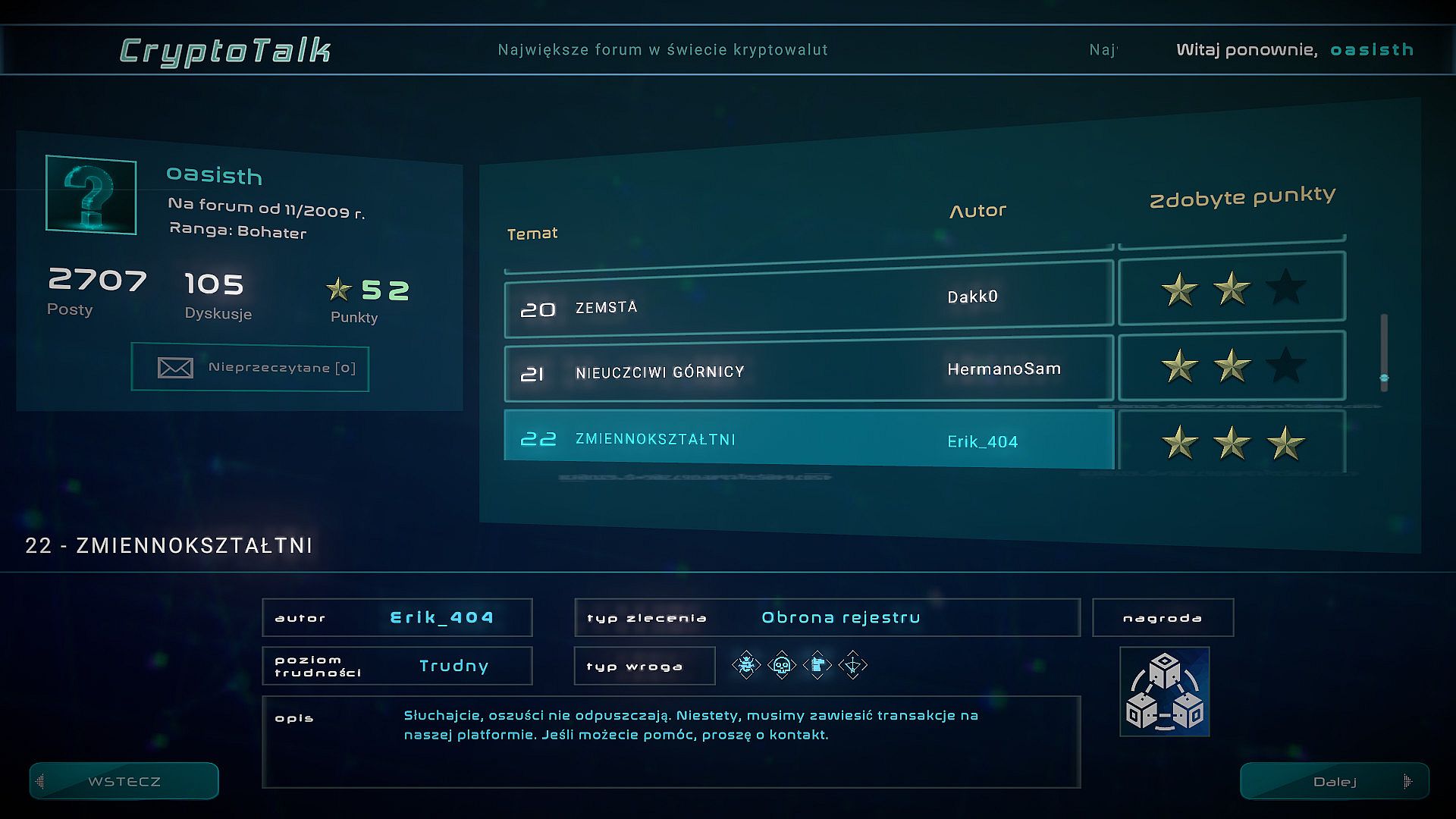
Task: Click the bug enemy type icon
Action: click(x=746, y=666)
